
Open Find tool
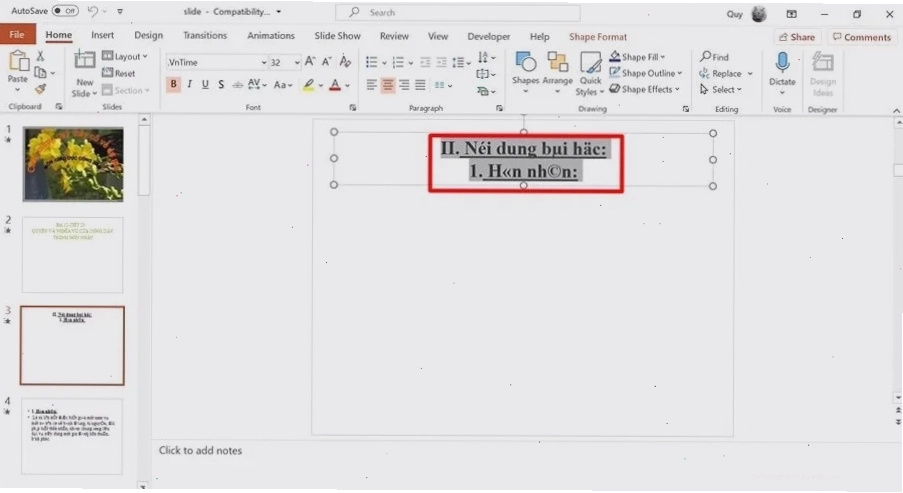714,56
